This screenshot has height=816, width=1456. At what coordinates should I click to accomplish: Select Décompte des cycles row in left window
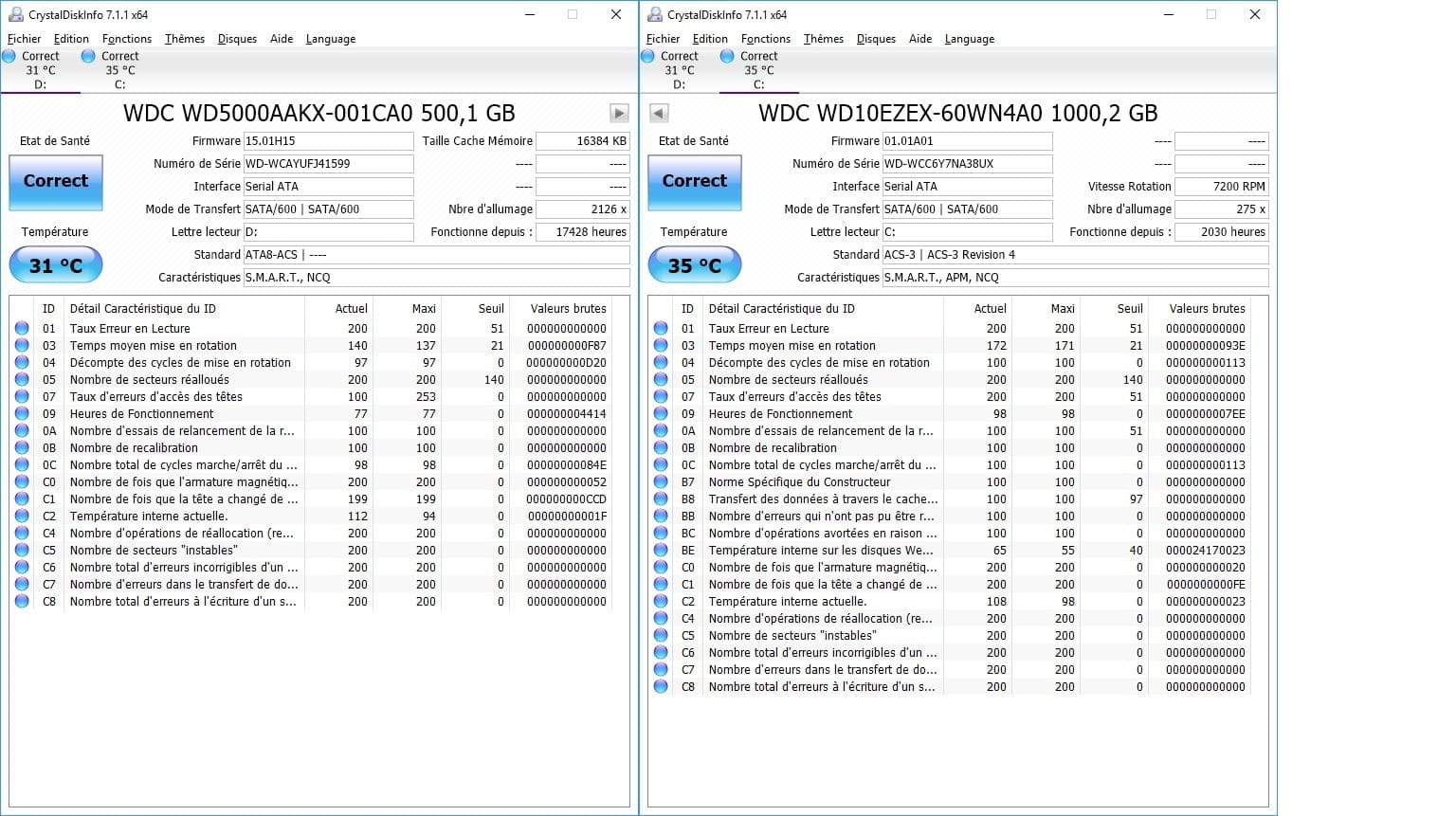pyautogui.click(x=311, y=363)
